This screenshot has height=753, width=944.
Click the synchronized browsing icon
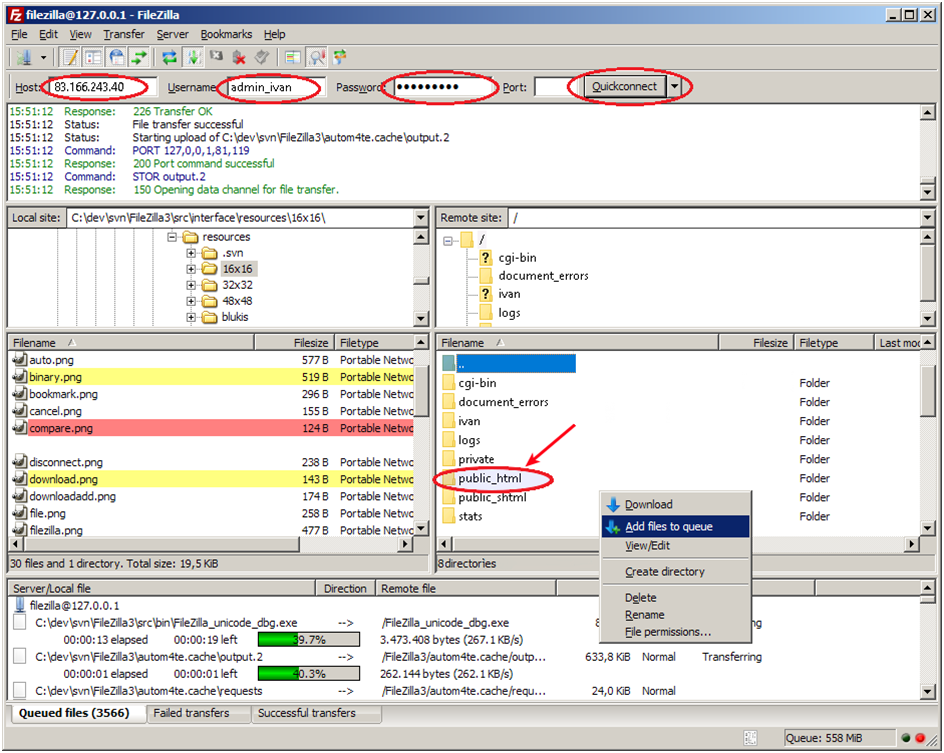click(340, 58)
